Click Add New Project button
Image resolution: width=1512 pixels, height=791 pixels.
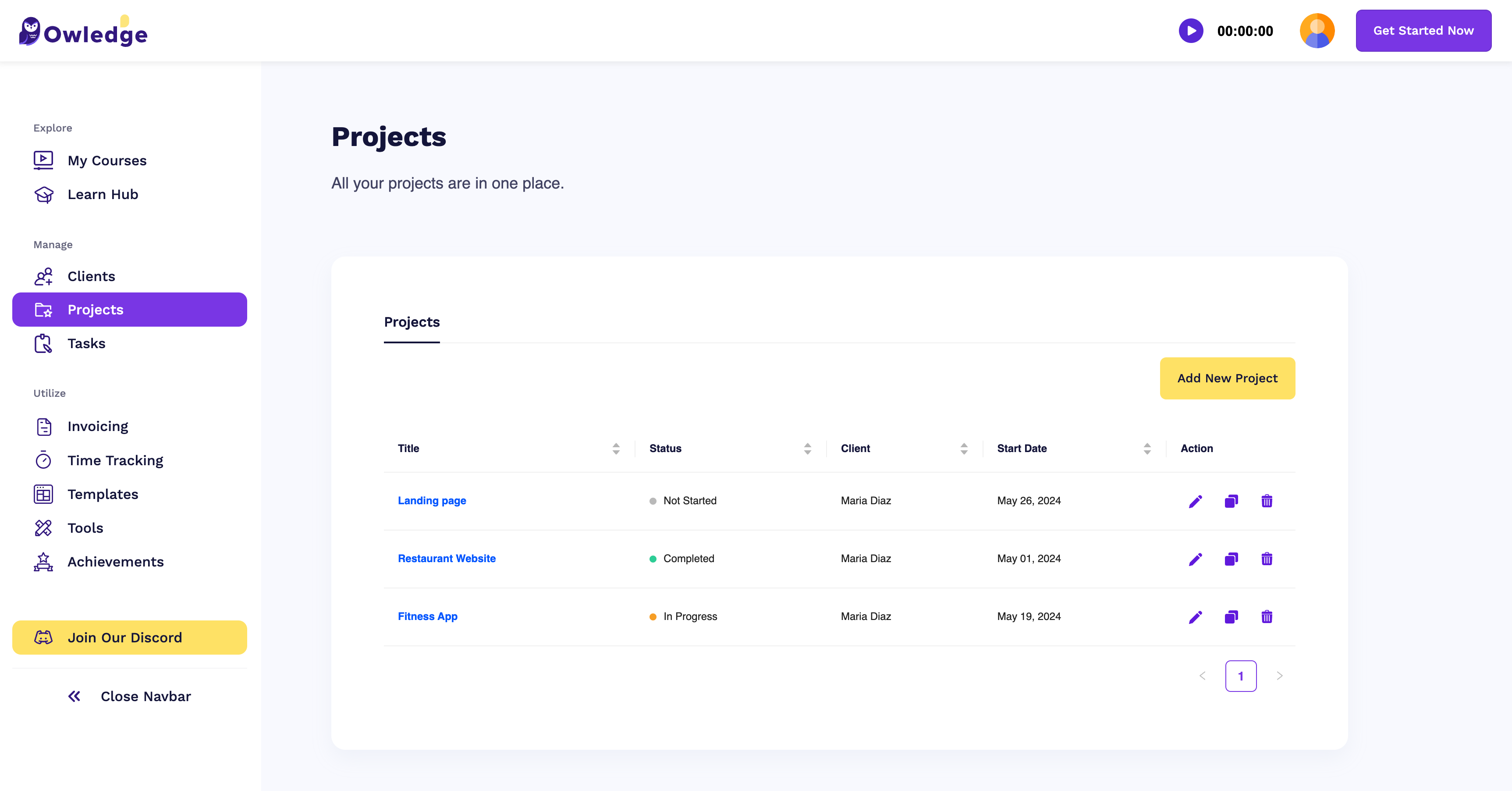[x=1227, y=378]
